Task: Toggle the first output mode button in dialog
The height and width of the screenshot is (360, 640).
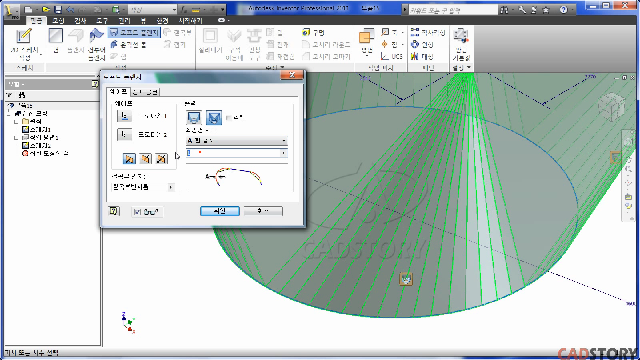Action: coord(194,118)
